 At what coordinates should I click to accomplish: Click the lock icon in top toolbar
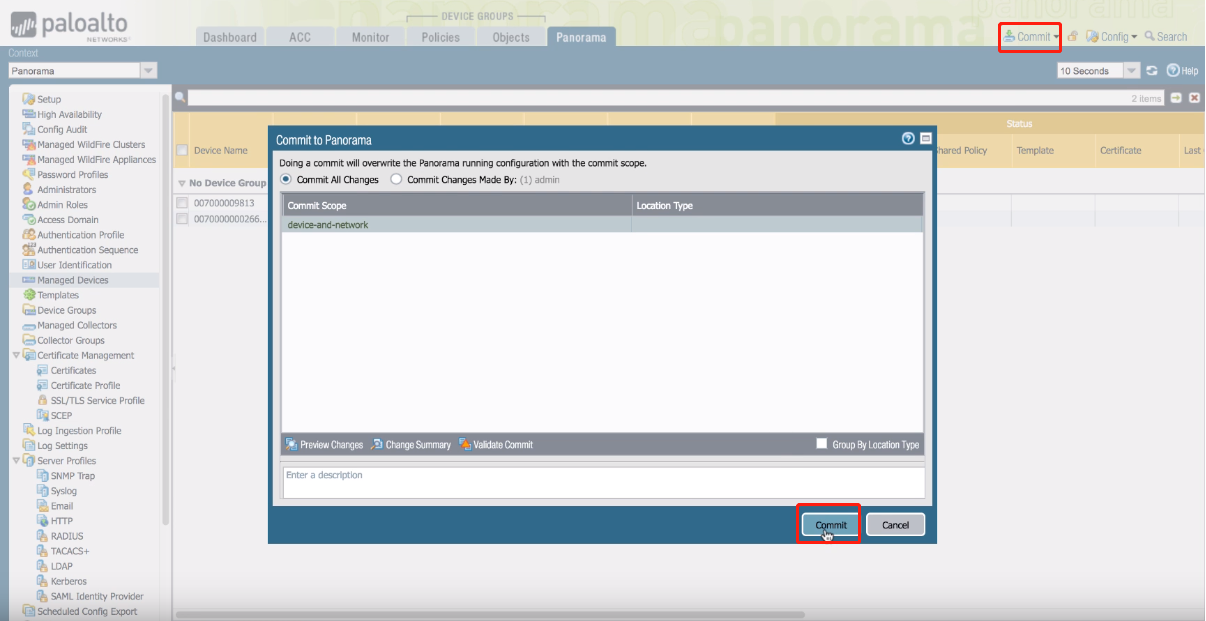[1072, 37]
